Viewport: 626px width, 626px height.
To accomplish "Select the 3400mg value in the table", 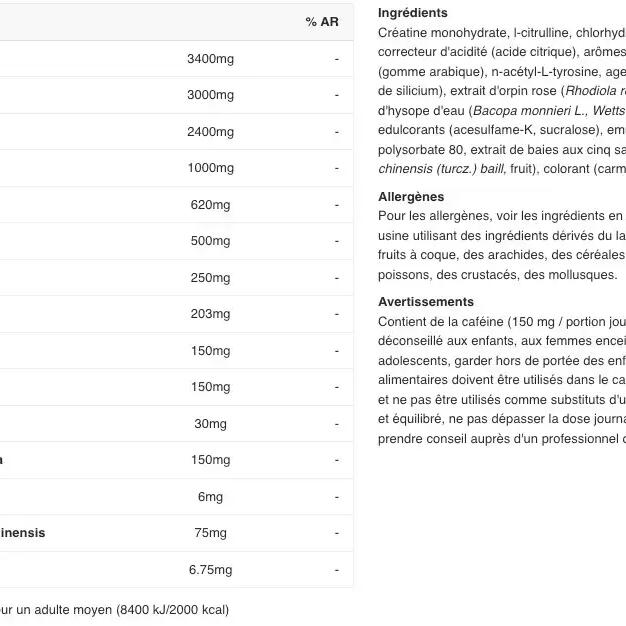I will click(x=210, y=59).
